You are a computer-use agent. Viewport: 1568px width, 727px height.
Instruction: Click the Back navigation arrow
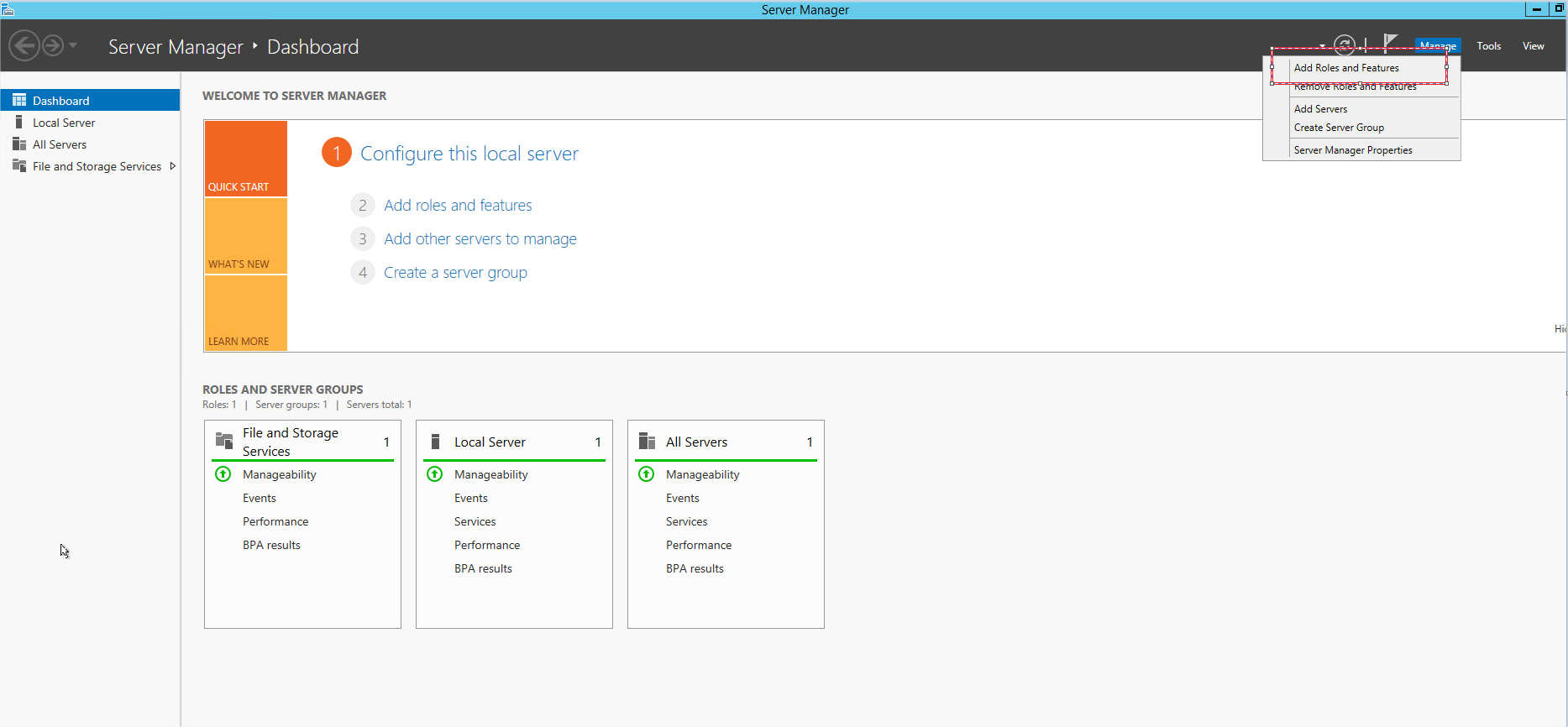click(x=24, y=45)
